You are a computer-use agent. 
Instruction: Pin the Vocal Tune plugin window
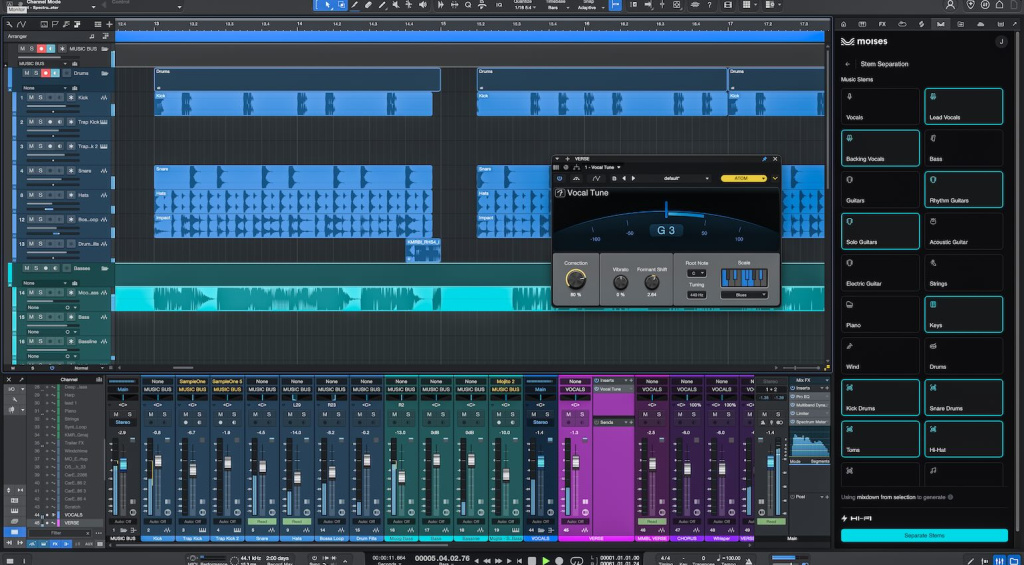(764, 159)
